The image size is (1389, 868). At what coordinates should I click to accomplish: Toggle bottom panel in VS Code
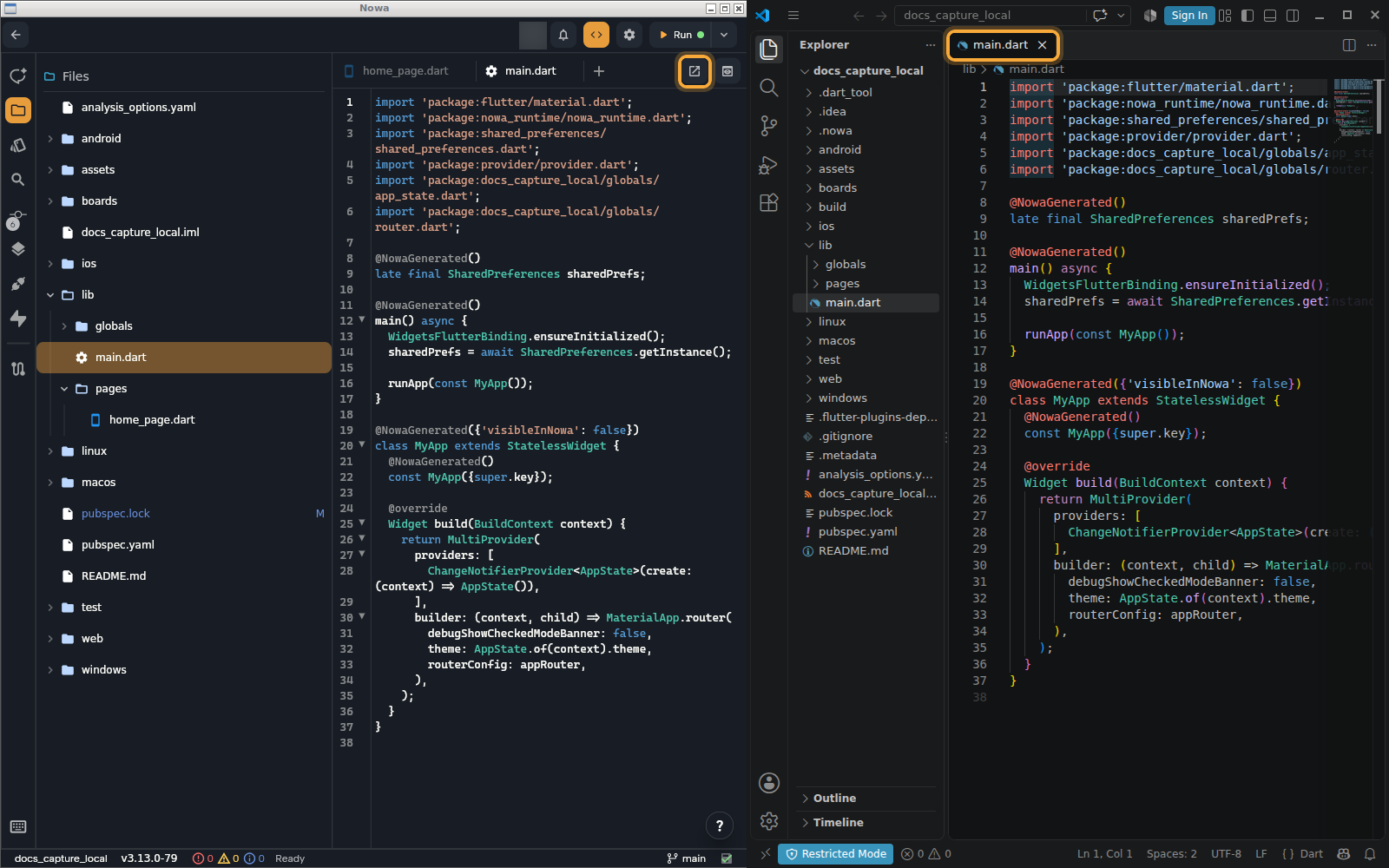coord(1270,15)
